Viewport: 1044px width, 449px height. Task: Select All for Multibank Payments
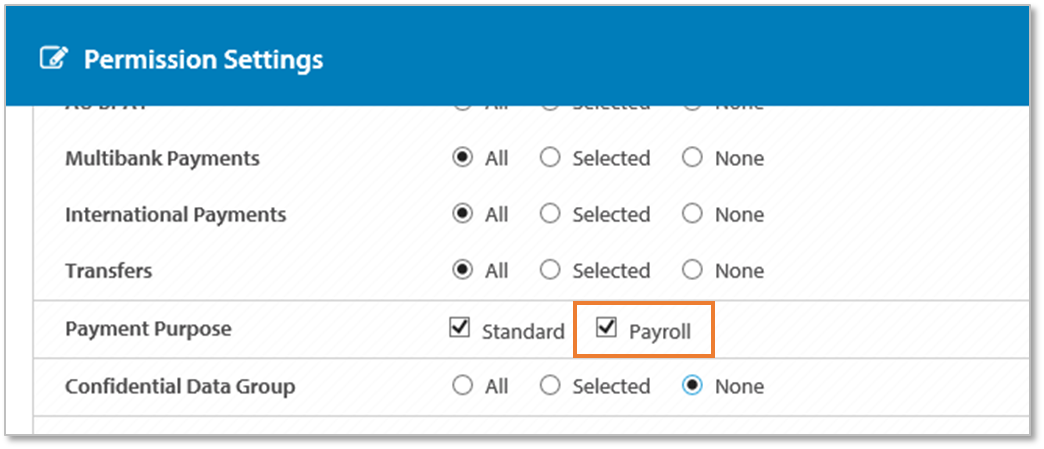tap(462, 158)
